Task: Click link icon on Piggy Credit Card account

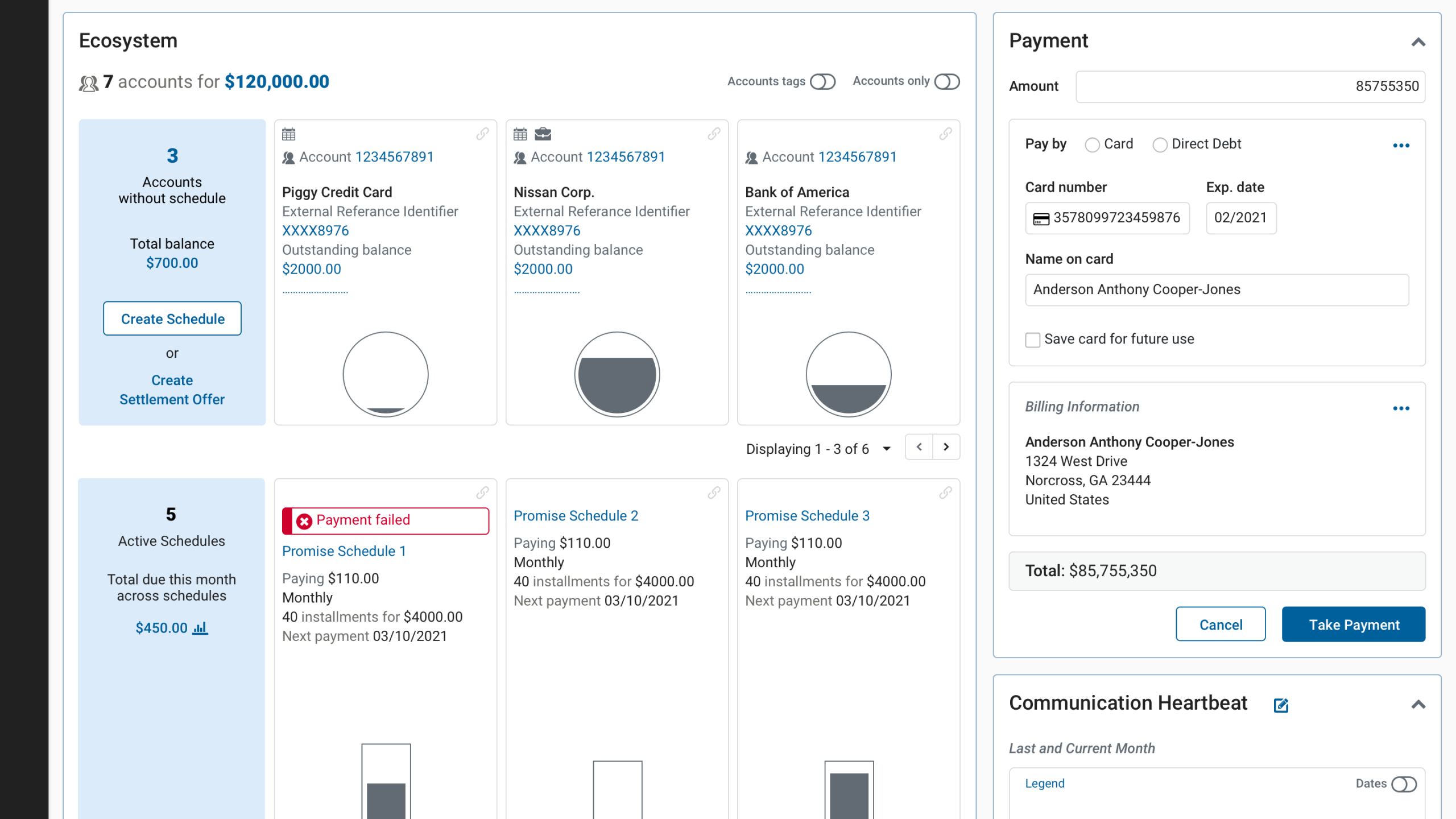Action: 482,134
